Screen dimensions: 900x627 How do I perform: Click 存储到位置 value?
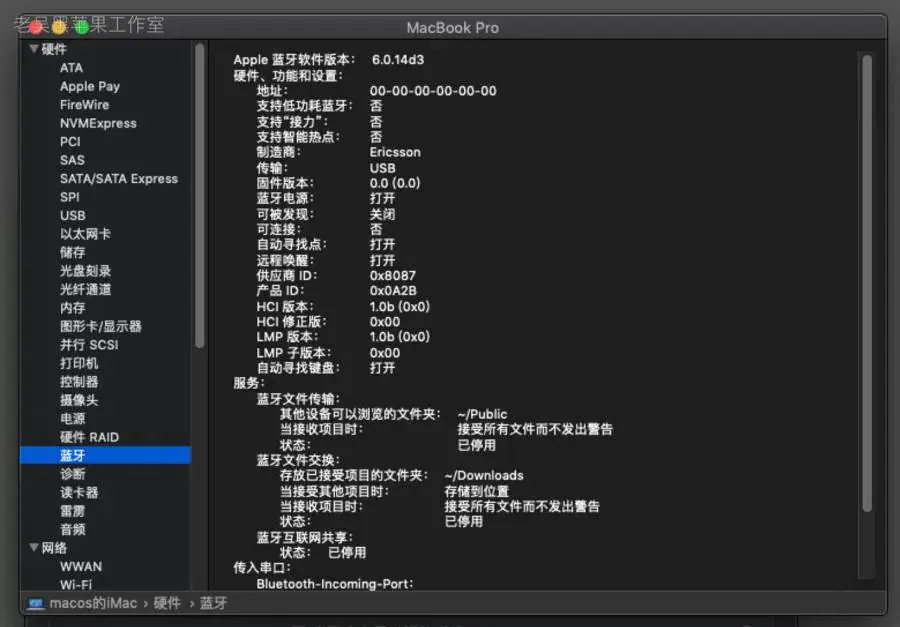[x=476, y=491]
